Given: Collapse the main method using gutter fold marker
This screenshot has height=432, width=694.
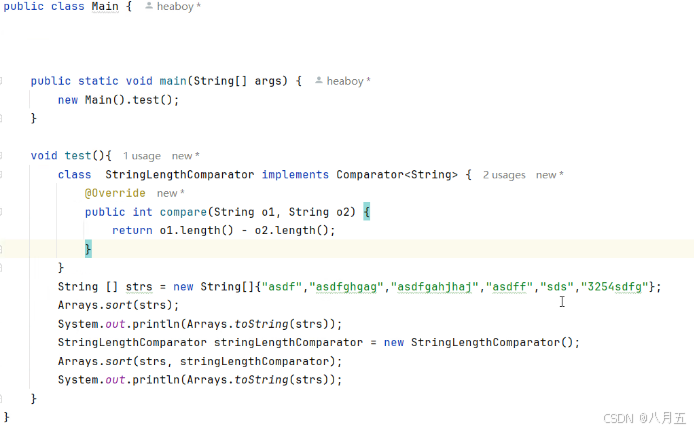Looking at the screenshot, I should pos(1,81).
